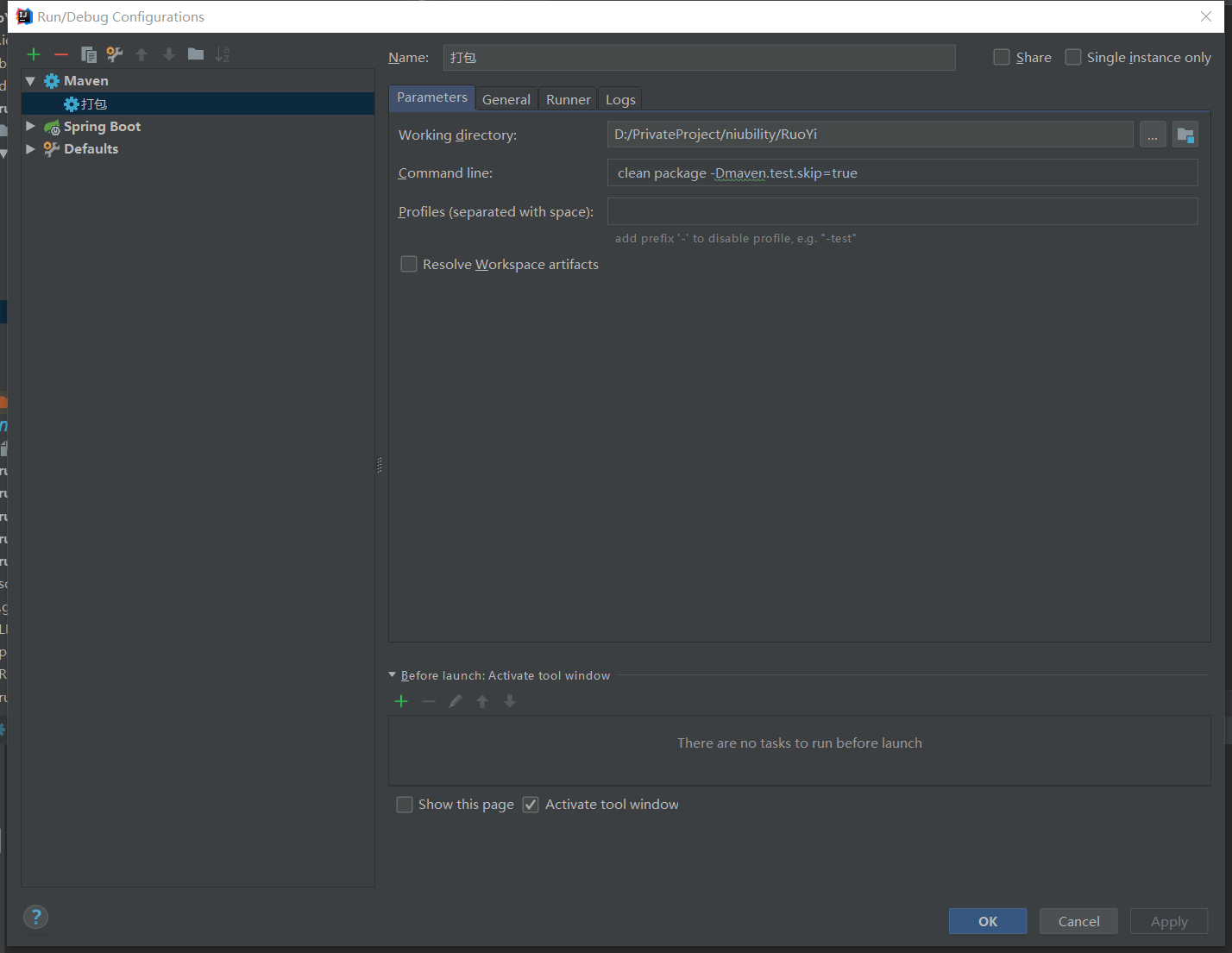This screenshot has width=1232, height=953.
Task: Move configuration up arrow in left toolbar
Action: [141, 54]
